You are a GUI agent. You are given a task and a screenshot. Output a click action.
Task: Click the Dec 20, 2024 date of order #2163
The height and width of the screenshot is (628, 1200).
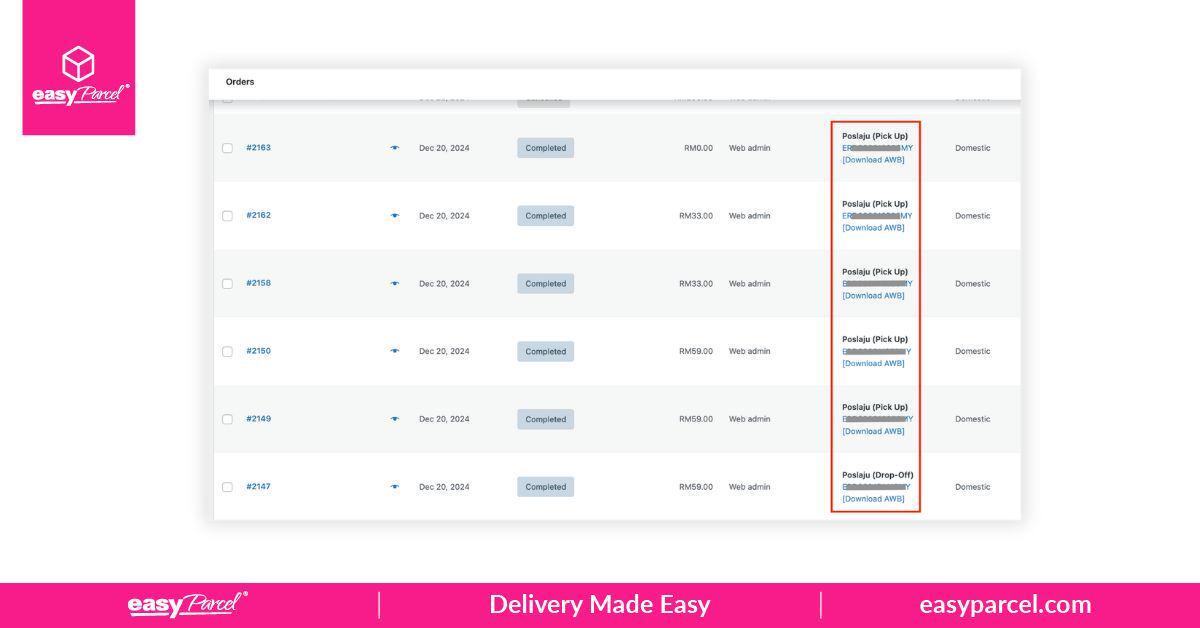[444, 148]
